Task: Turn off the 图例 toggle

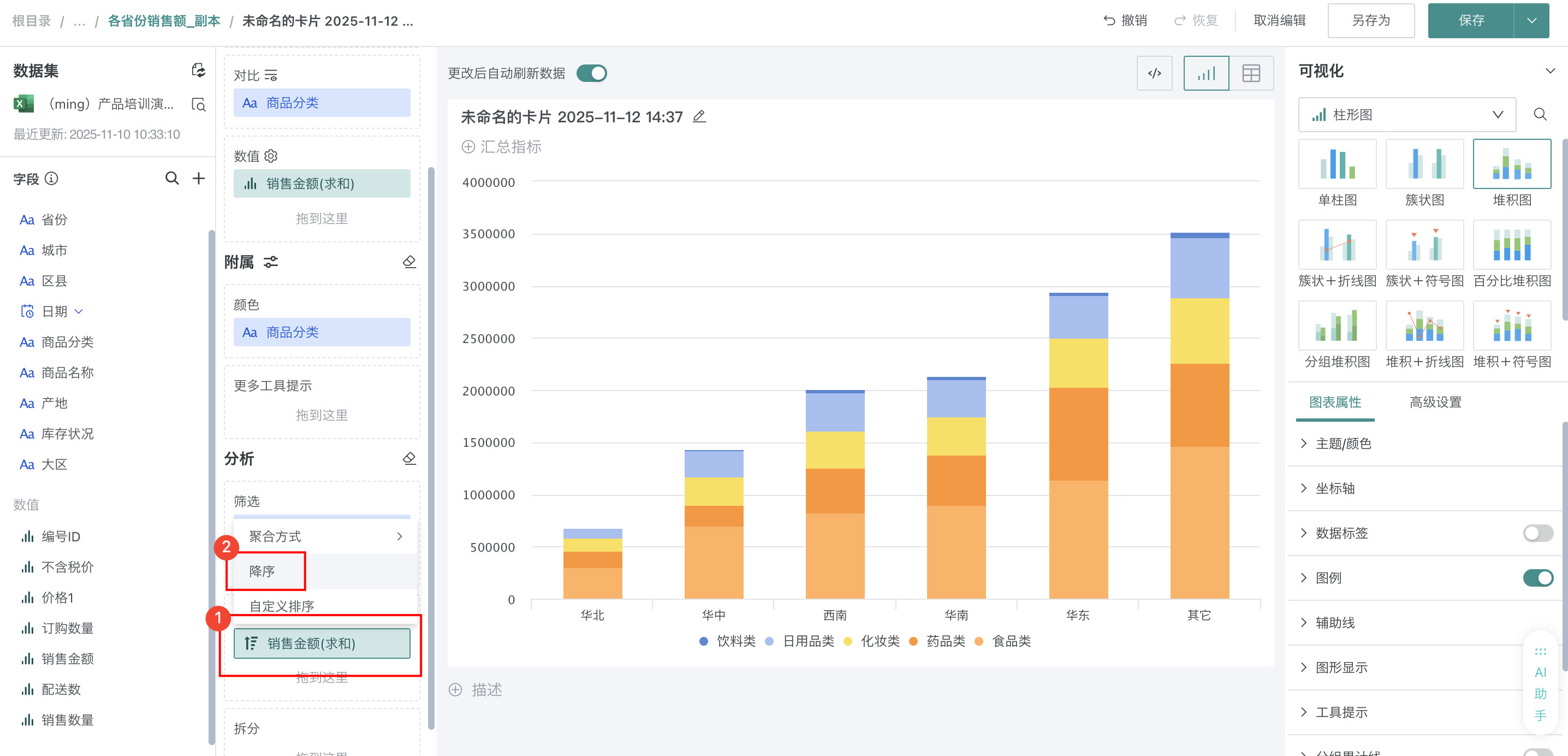Action: [x=1537, y=577]
